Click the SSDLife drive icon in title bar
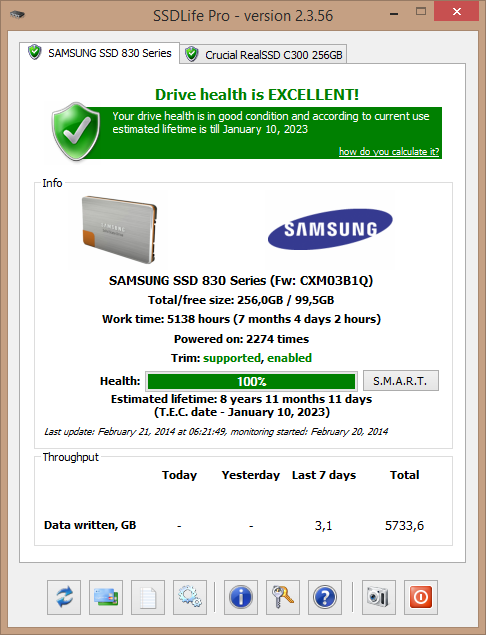The height and width of the screenshot is (635, 486). 17,15
